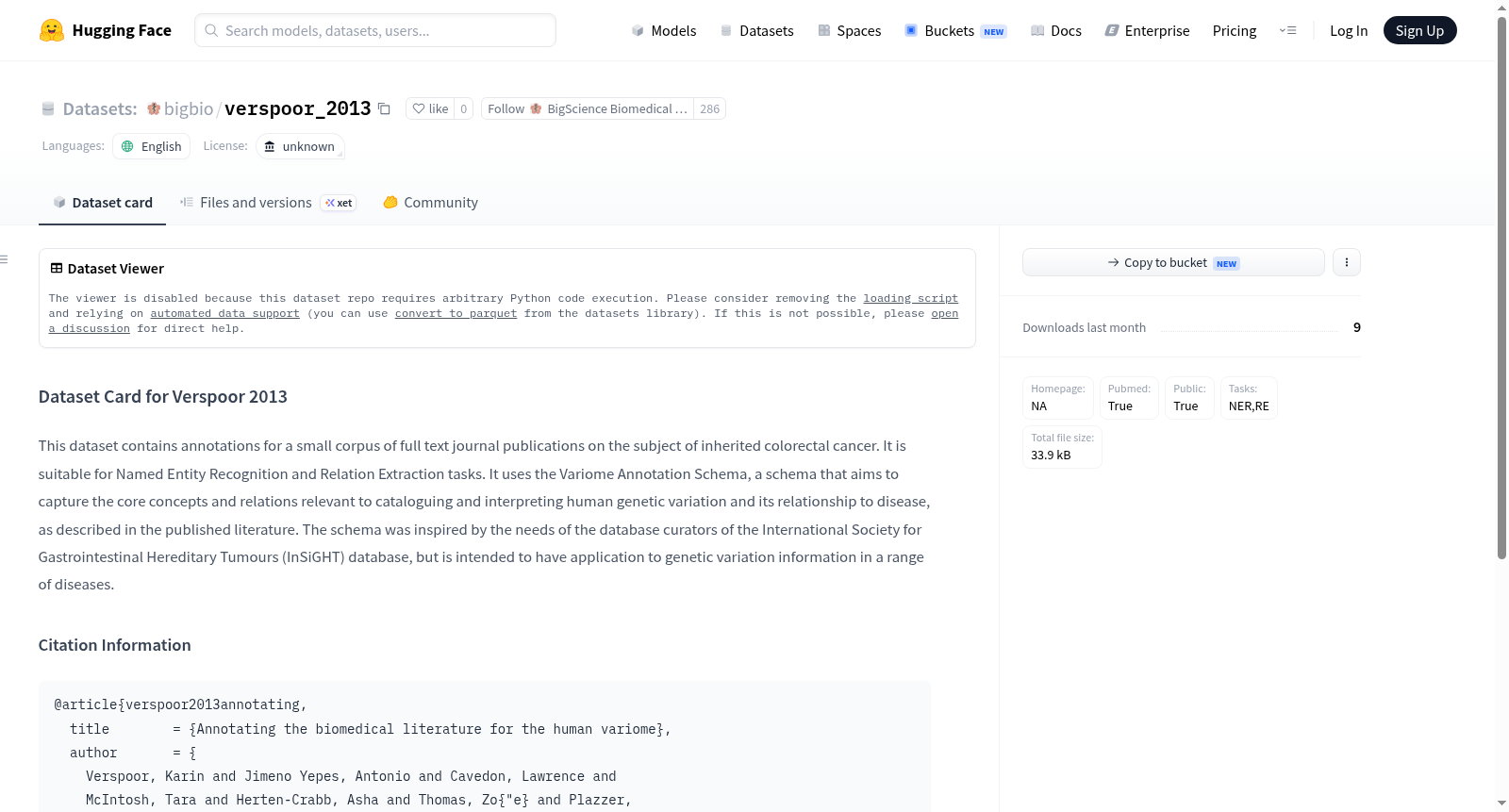Switch to the Community tab

pyautogui.click(x=430, y=203)
